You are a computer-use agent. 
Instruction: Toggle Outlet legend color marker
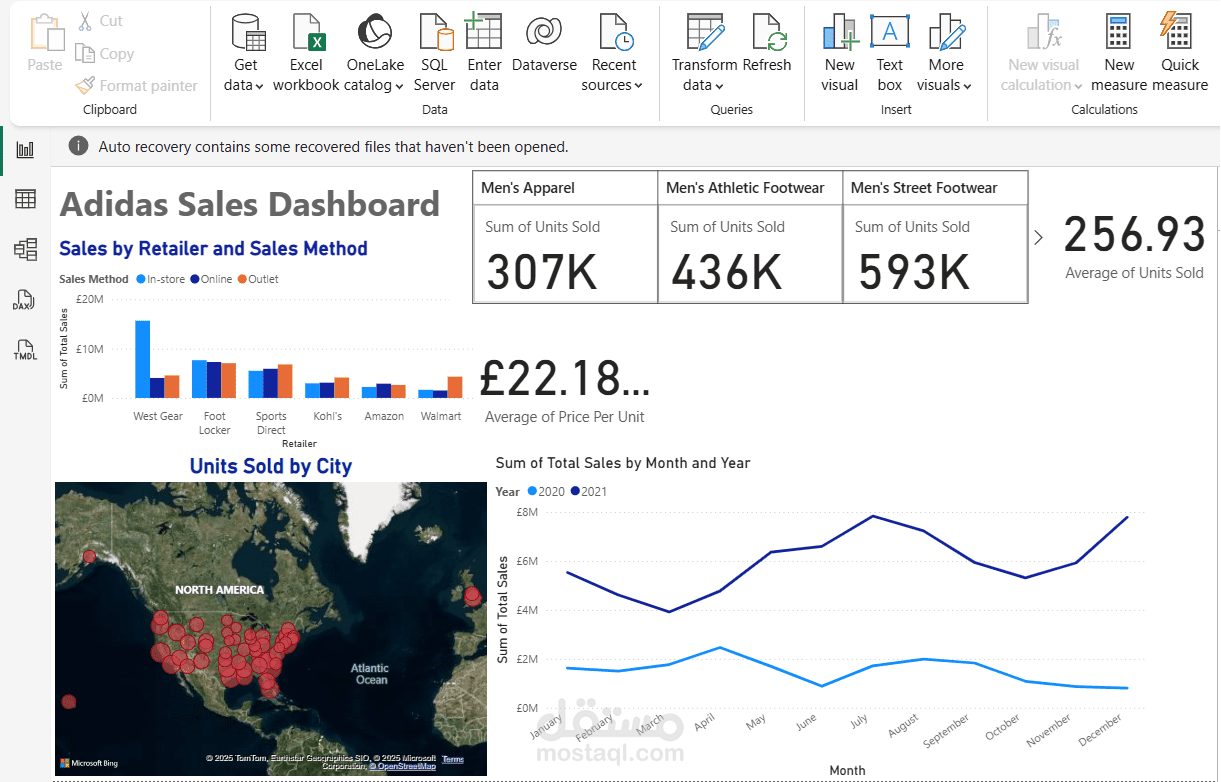[243, 279]
